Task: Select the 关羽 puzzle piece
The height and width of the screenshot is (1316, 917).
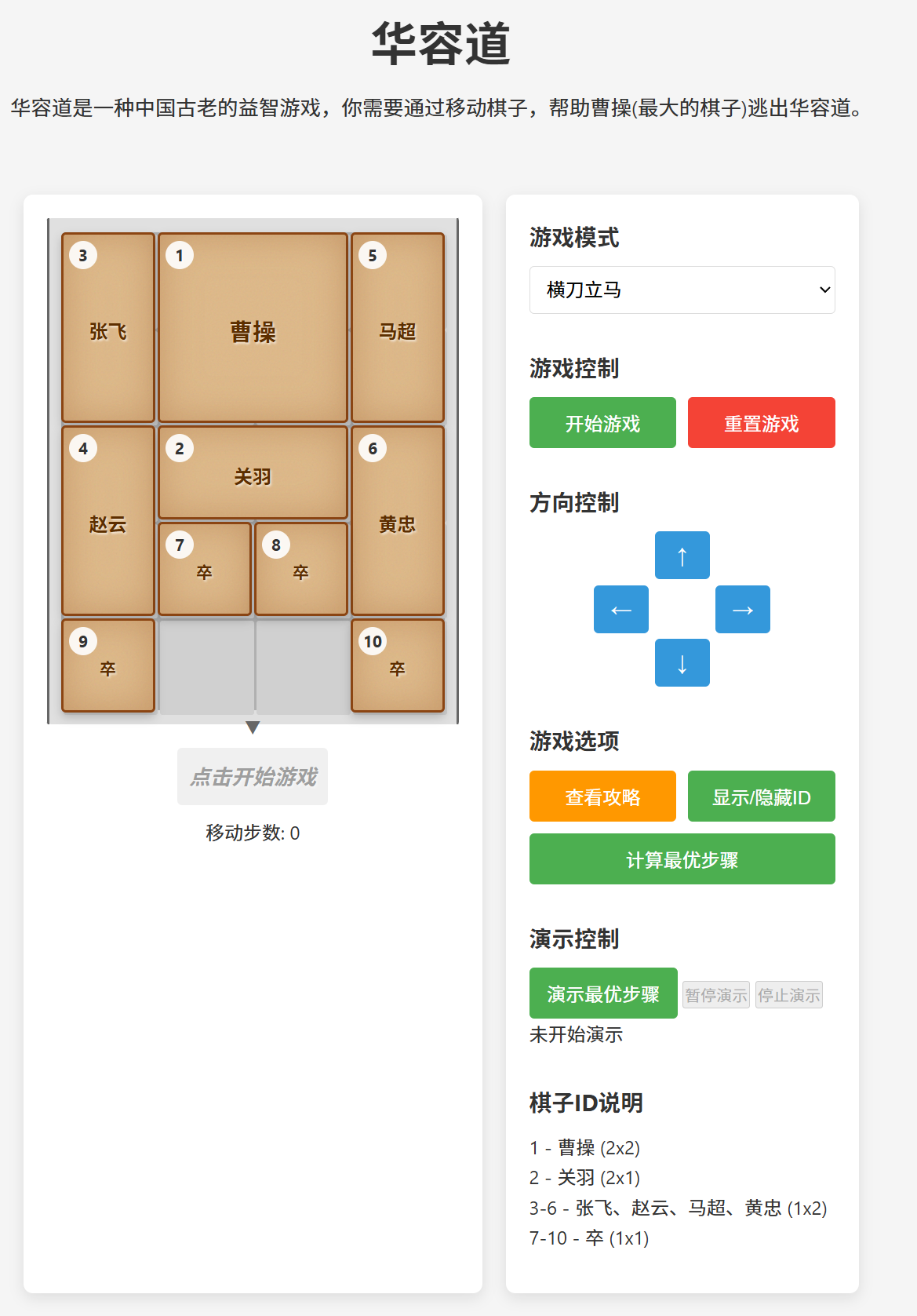Action: coord(253,471)
